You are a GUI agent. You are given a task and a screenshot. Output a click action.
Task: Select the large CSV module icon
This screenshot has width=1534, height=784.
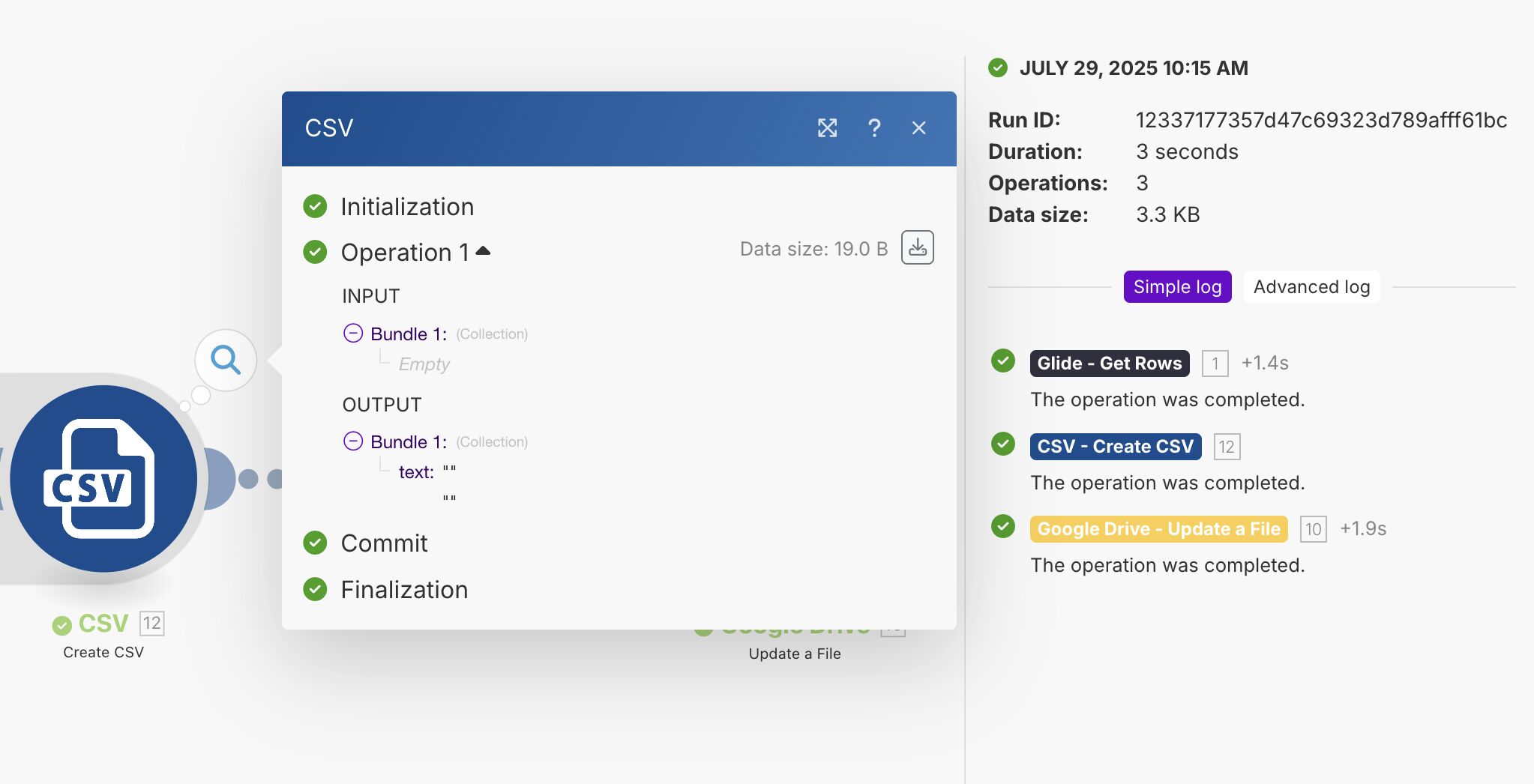coord(103,479)
